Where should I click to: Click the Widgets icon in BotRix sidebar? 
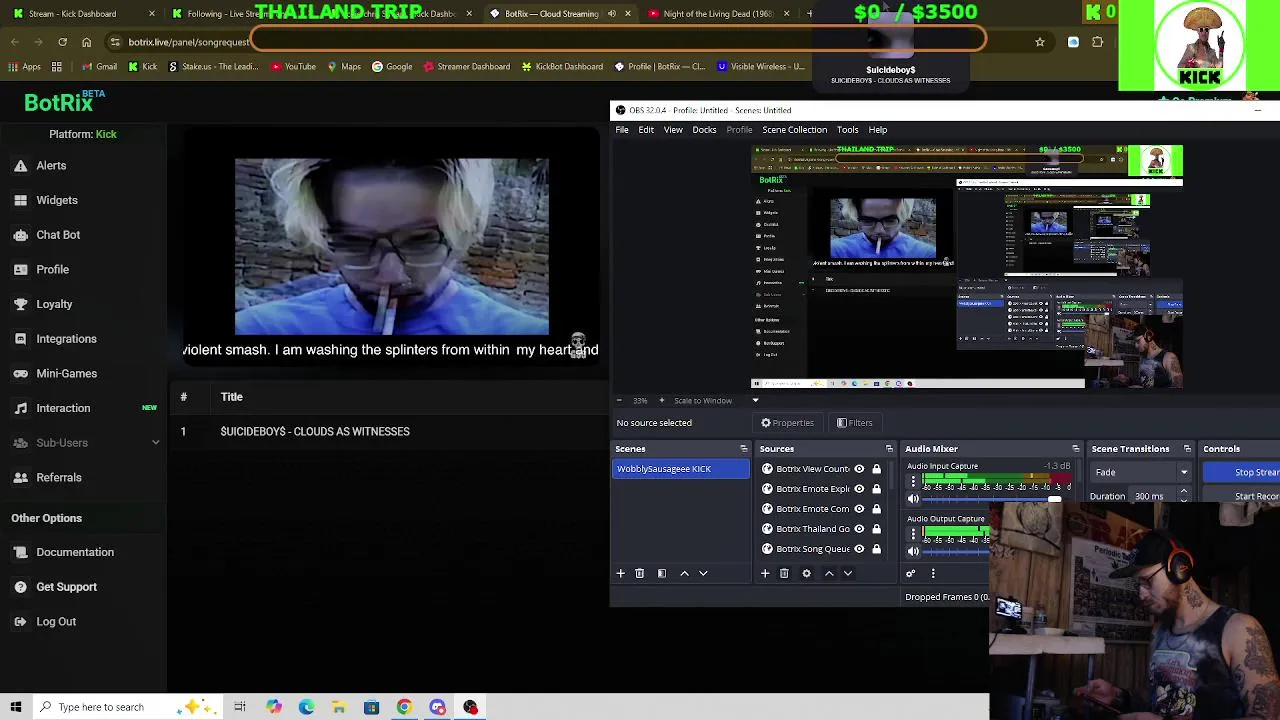(20, 200)
